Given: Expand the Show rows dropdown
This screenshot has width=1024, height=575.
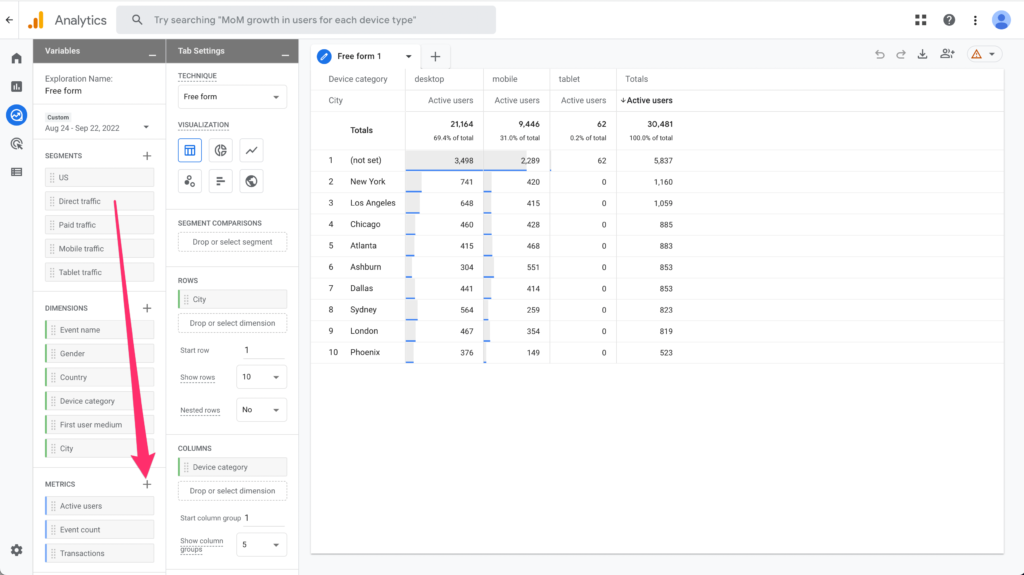Looking at the screenshot, I should coord(261,377).
